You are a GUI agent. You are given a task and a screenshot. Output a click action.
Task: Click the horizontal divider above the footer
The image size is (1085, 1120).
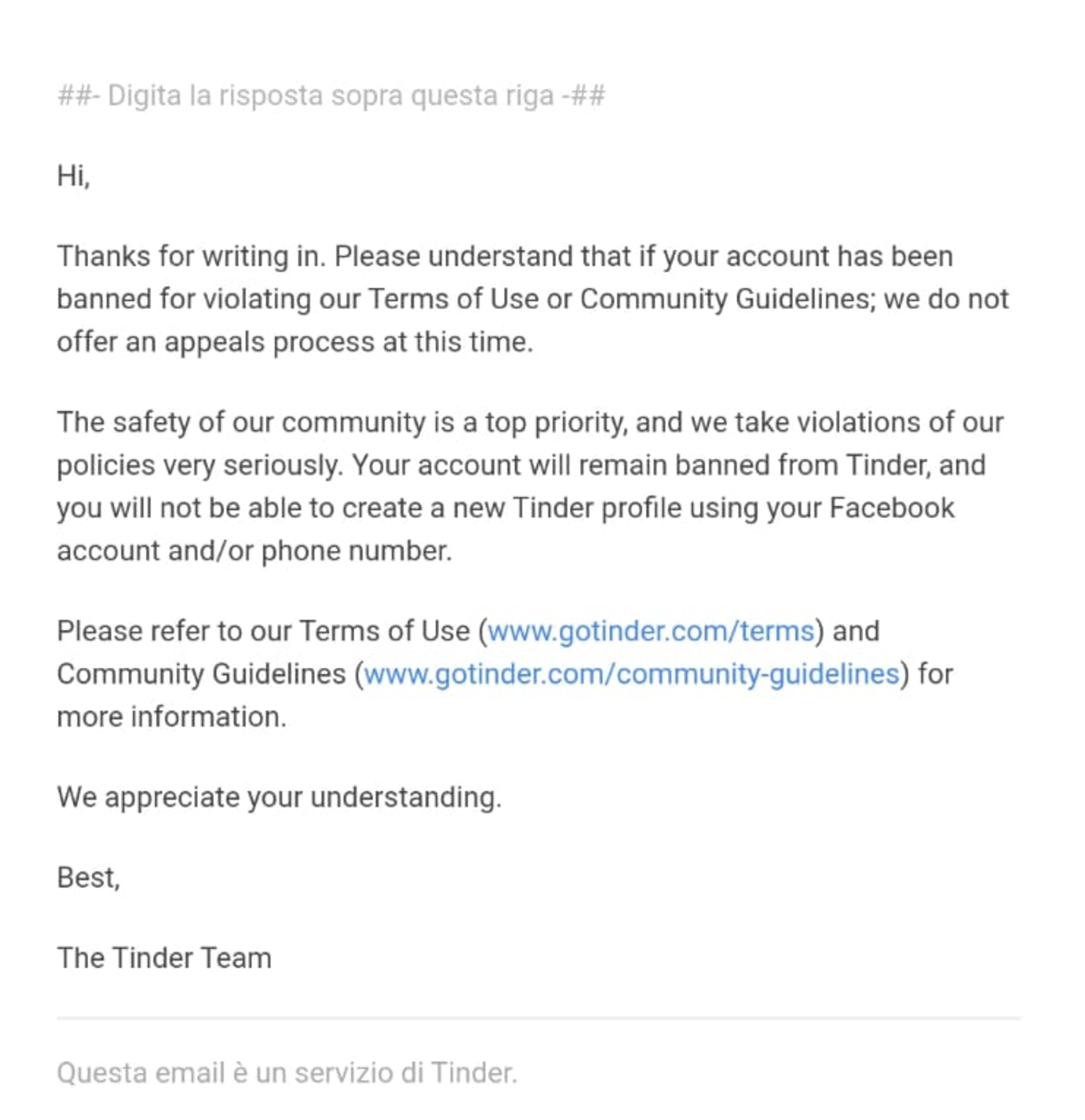[539, 1017]
